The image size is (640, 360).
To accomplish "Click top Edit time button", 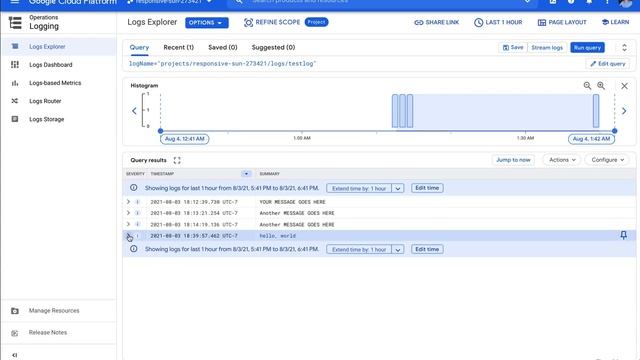I will [427, 188].
